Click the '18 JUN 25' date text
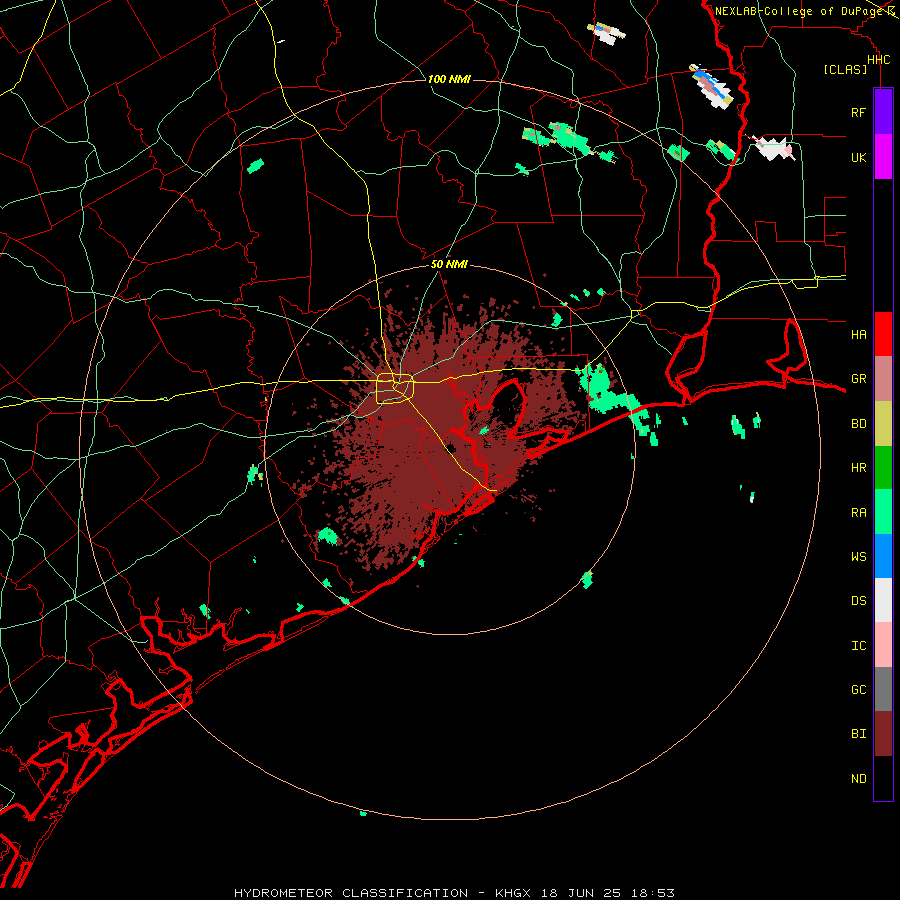The image size is (900, 900). pyautogui.click(x=581, y=893)
